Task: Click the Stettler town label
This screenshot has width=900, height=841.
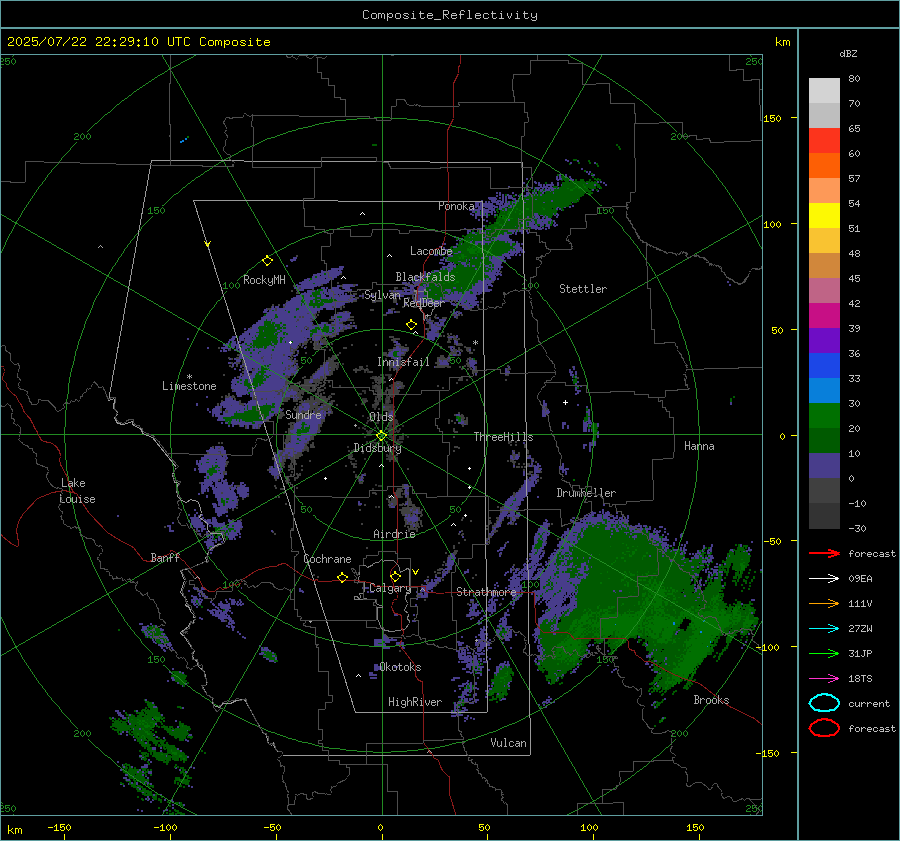Action: tap(583, 289)
